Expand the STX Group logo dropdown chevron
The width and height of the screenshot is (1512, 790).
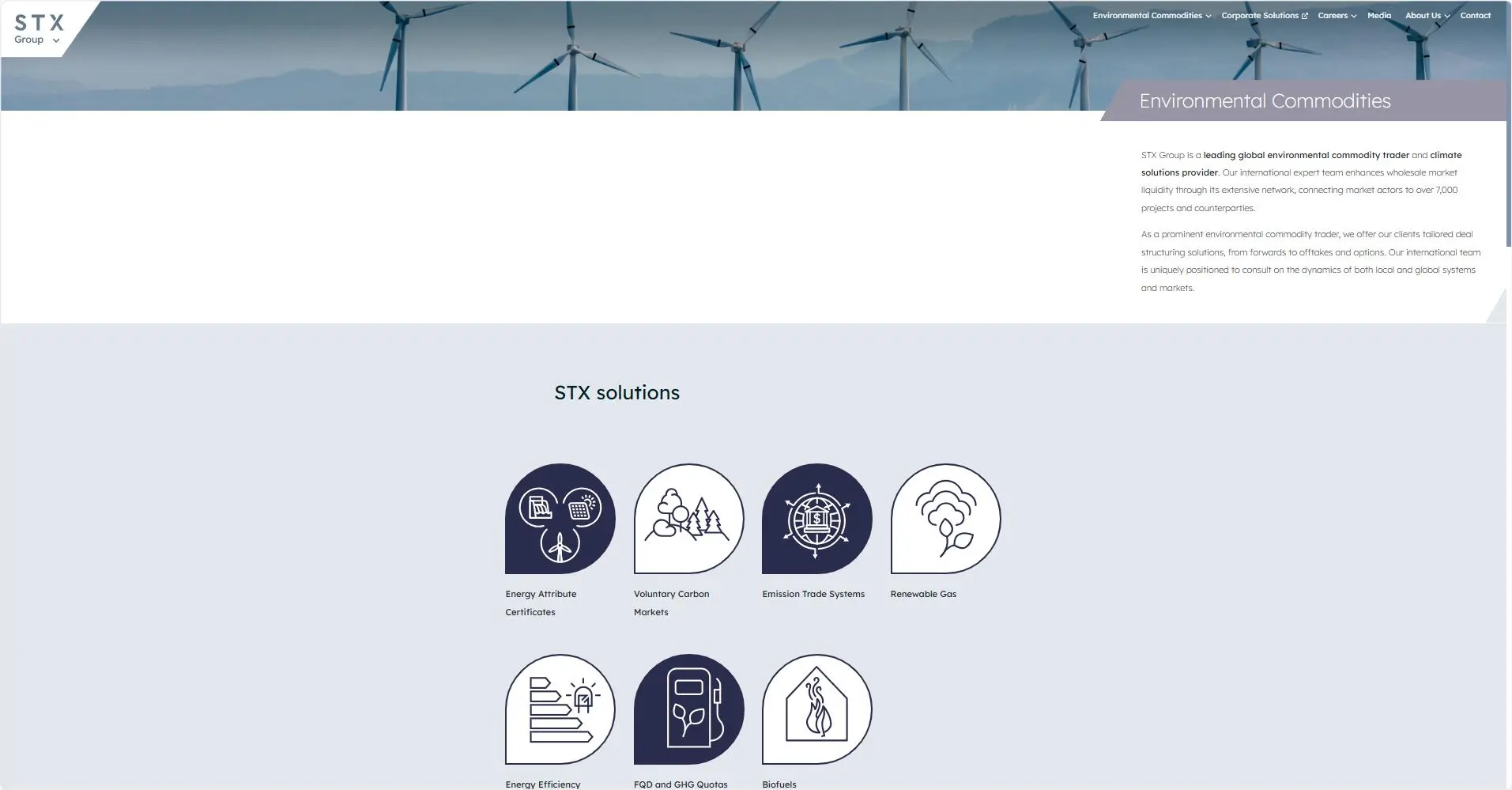56,40
